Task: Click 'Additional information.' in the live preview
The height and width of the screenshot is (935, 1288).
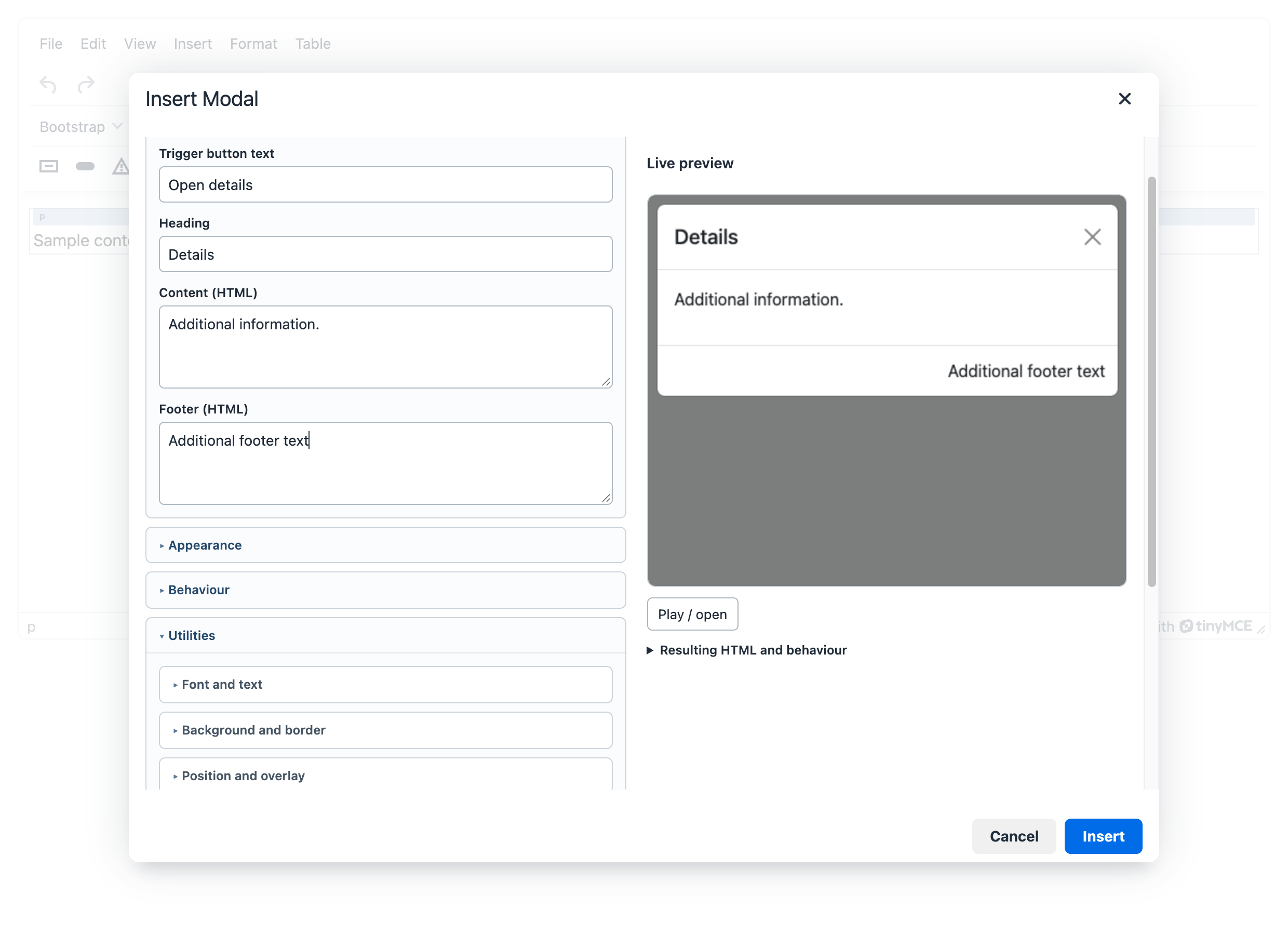Action: click(x=758, y=299)
